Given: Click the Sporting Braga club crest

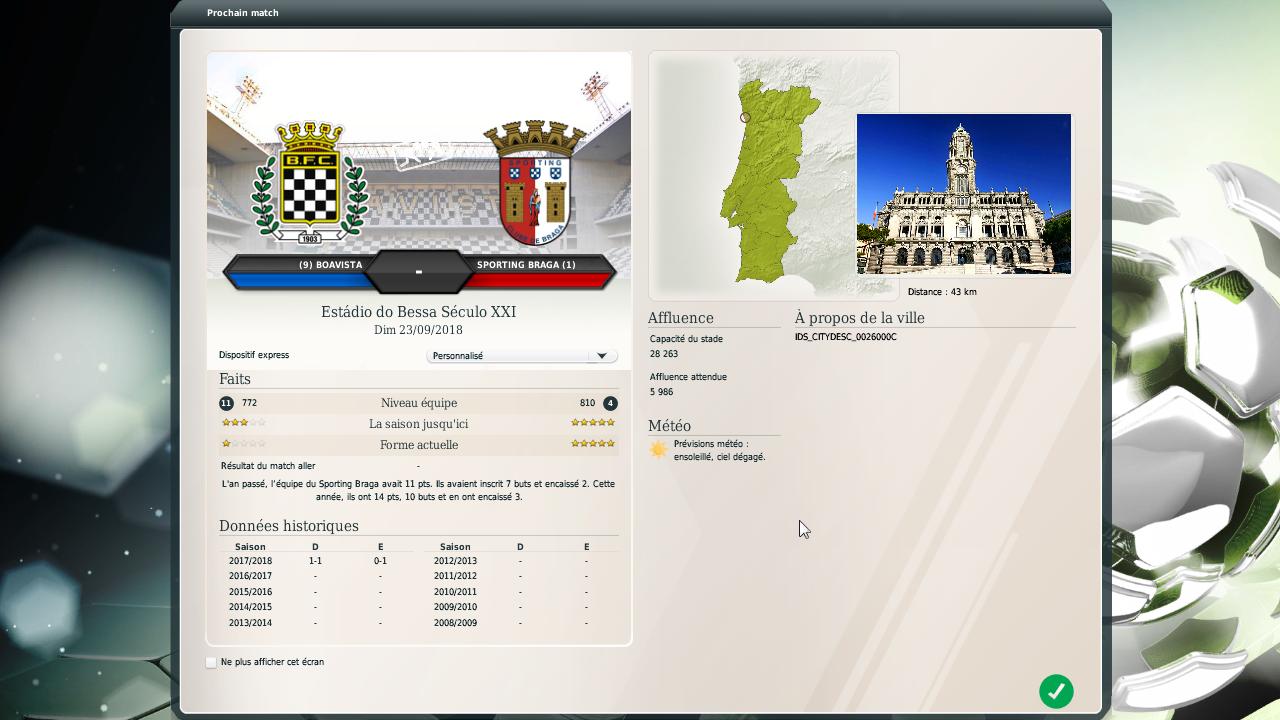Looking at the screenshot, I should click(x=534, y=182).
